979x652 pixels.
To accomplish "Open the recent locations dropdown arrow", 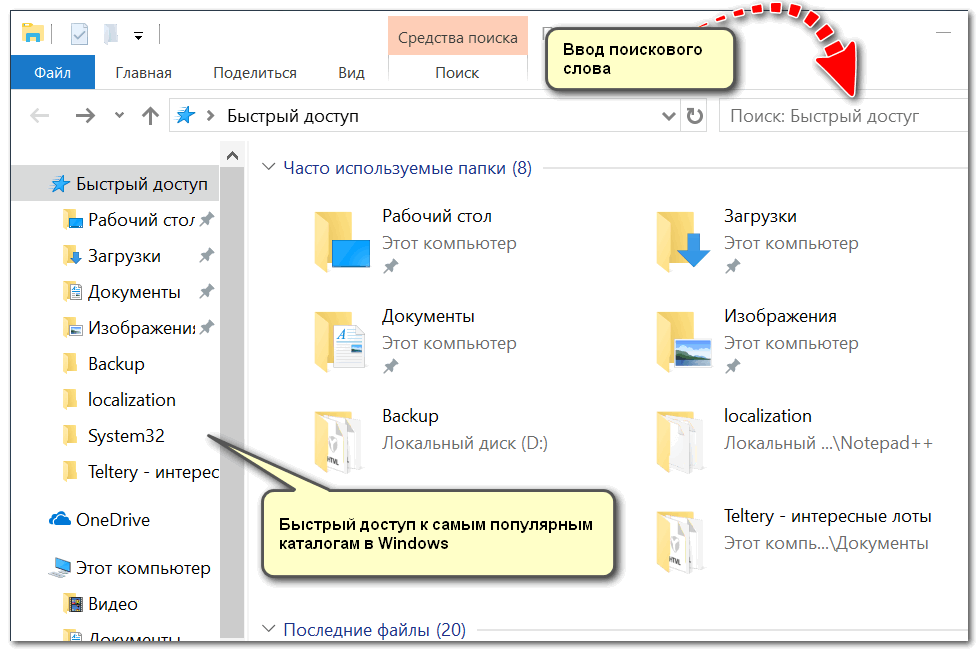I will point(119,116).
